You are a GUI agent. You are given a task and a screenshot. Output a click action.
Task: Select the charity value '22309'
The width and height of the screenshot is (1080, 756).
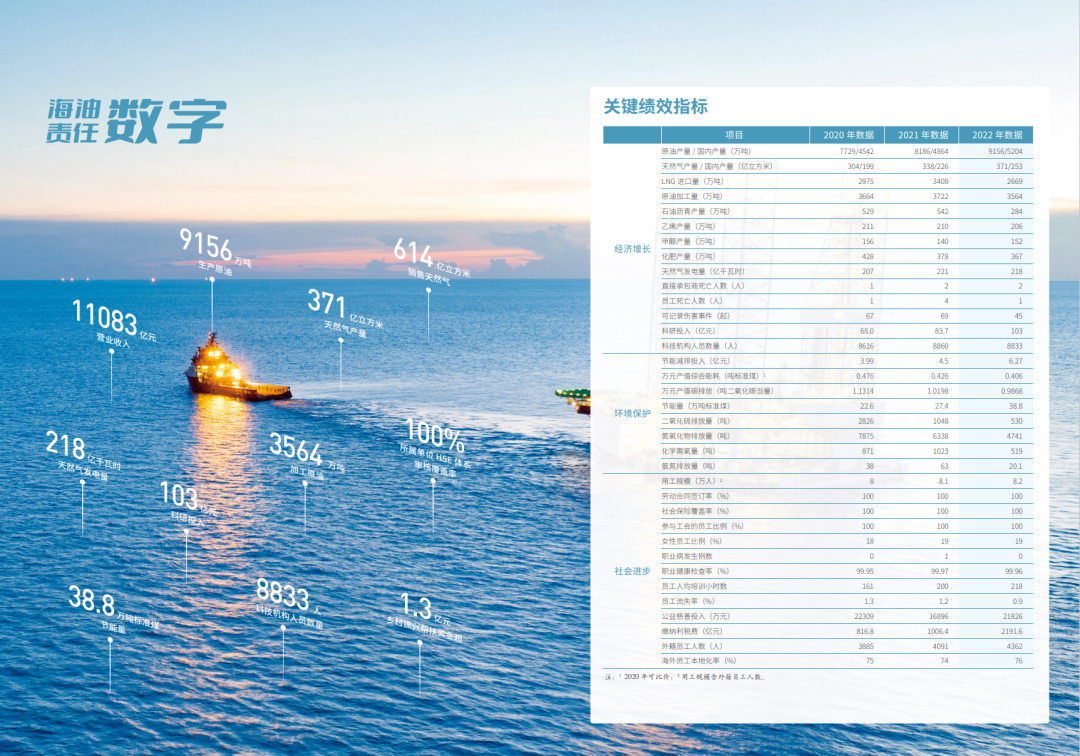click(x=864, y=616)
